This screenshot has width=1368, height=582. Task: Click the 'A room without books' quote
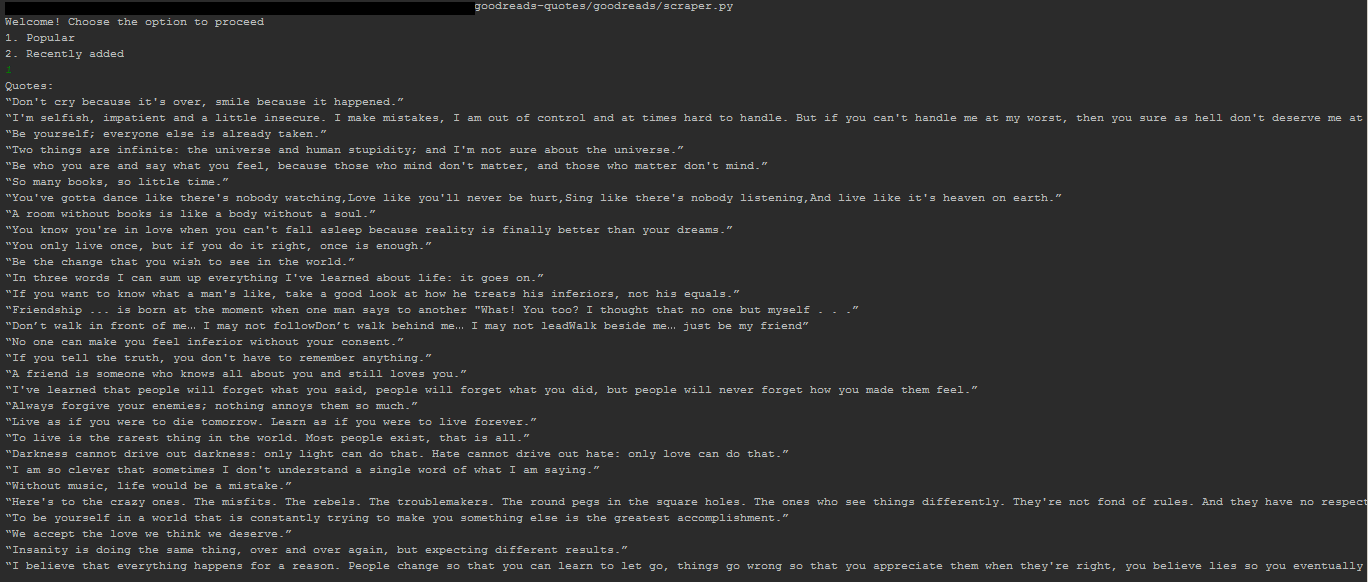click(x=191, y=214)
